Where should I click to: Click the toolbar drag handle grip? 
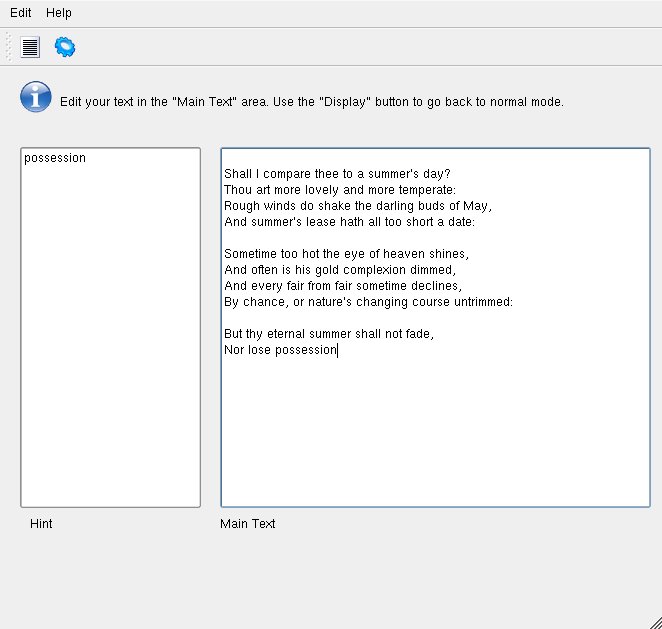8,47
